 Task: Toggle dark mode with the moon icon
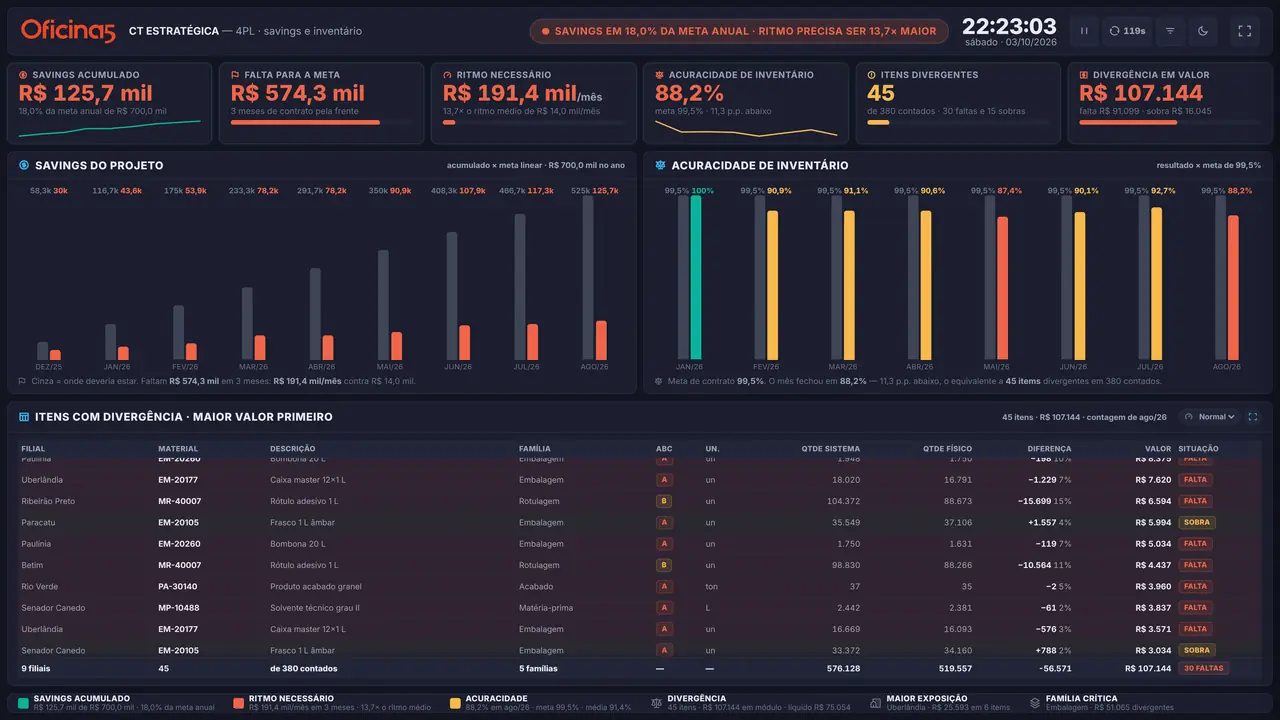pyautogui.click(x=1203, y=31)
